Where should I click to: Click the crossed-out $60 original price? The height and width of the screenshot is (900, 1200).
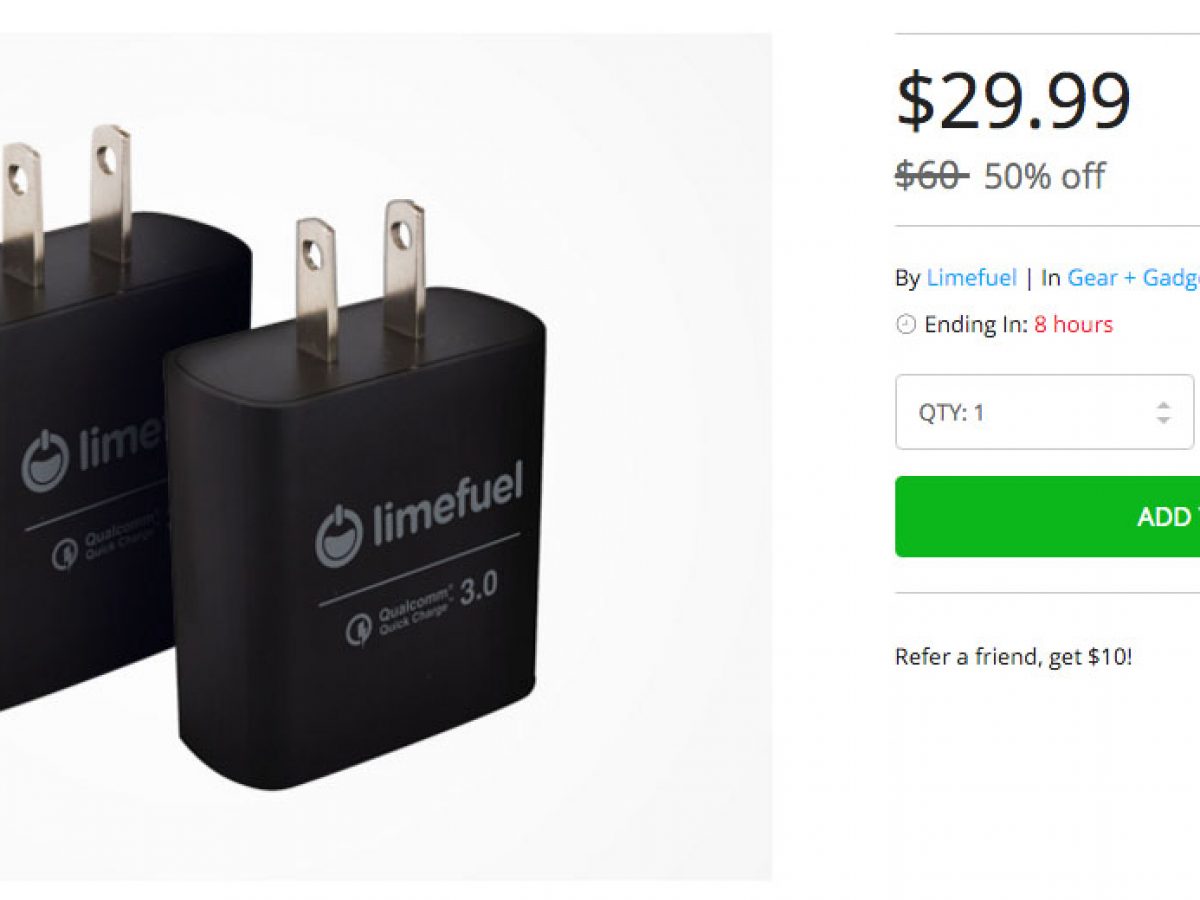point(931,176)
